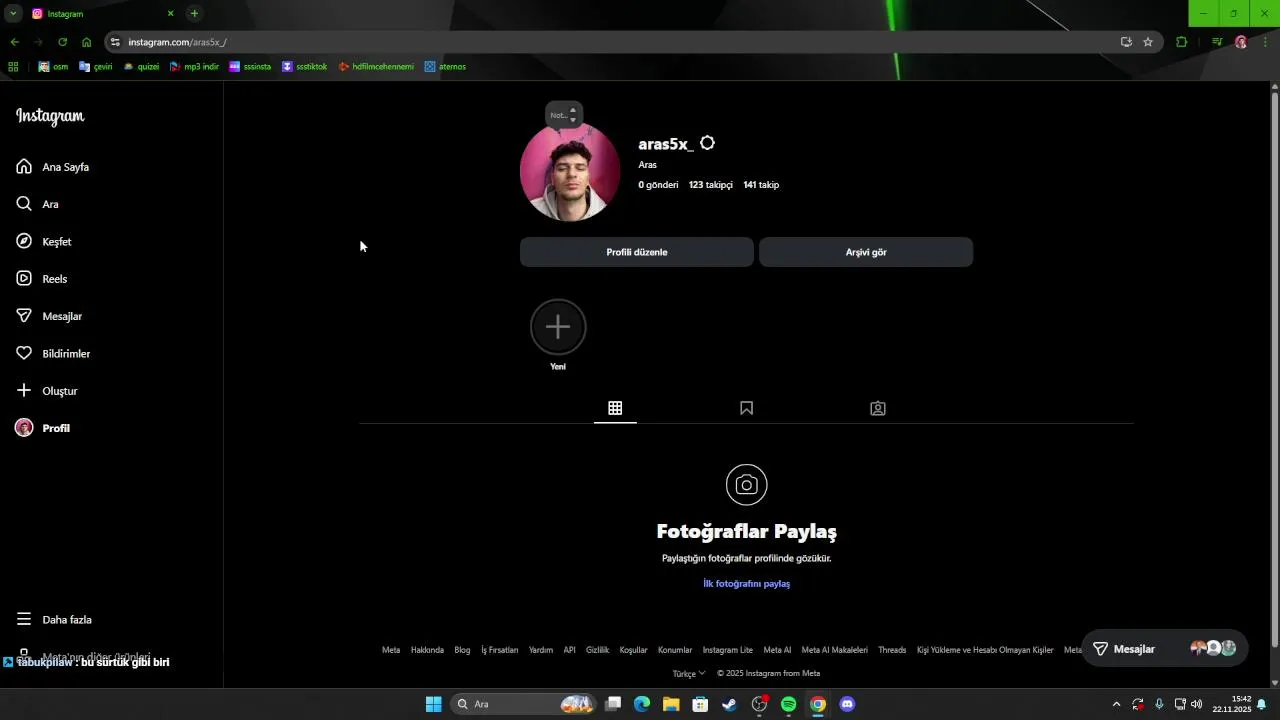The width and height of the screenshot is (1280, 720).
Task: Open profile settings gear next to aras5x_
Action: tap(707, 143)
